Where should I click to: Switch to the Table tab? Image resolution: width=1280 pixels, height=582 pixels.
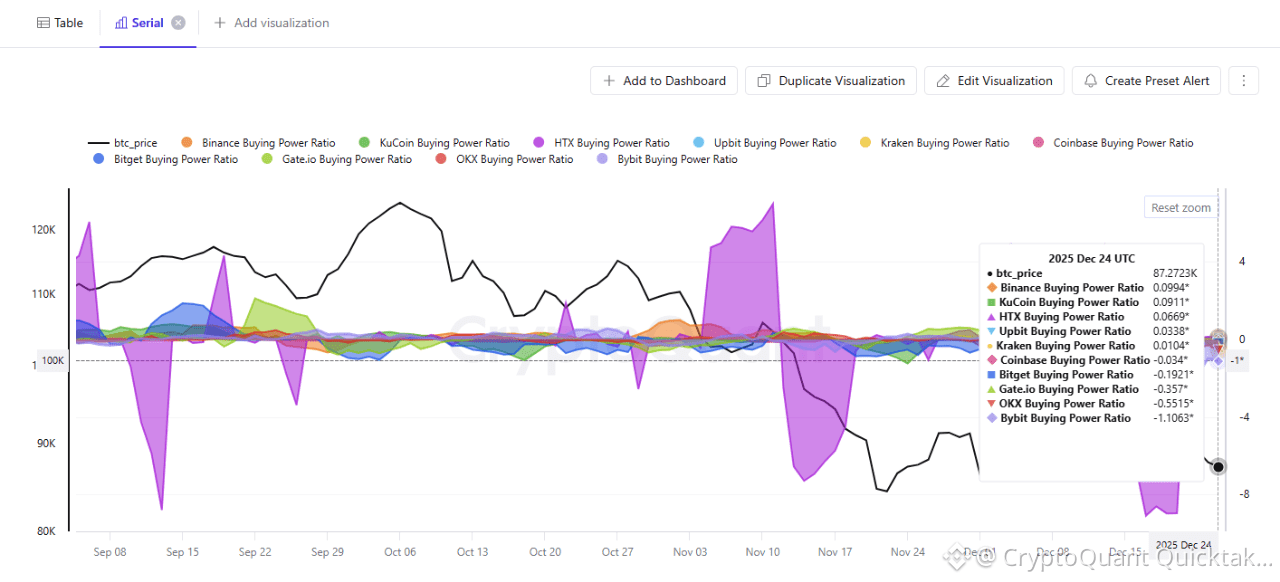[x=60, y=23]
